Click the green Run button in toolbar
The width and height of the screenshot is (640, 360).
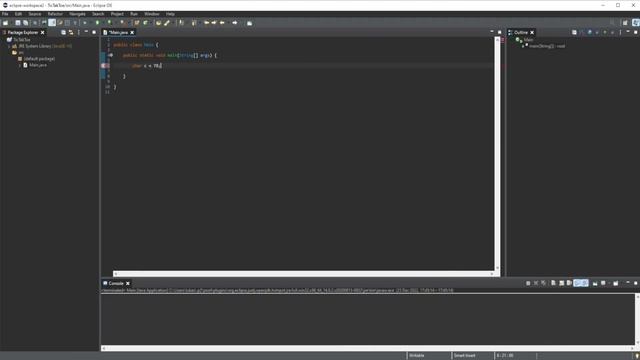pos(98,23)
